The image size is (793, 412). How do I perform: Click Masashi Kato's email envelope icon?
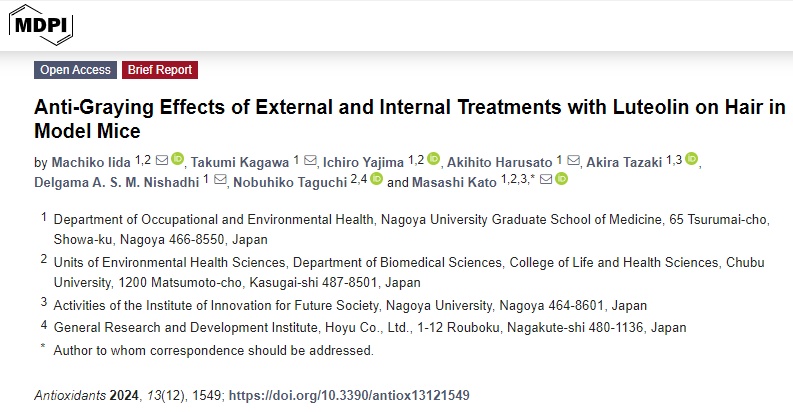[x=546, y=179]
